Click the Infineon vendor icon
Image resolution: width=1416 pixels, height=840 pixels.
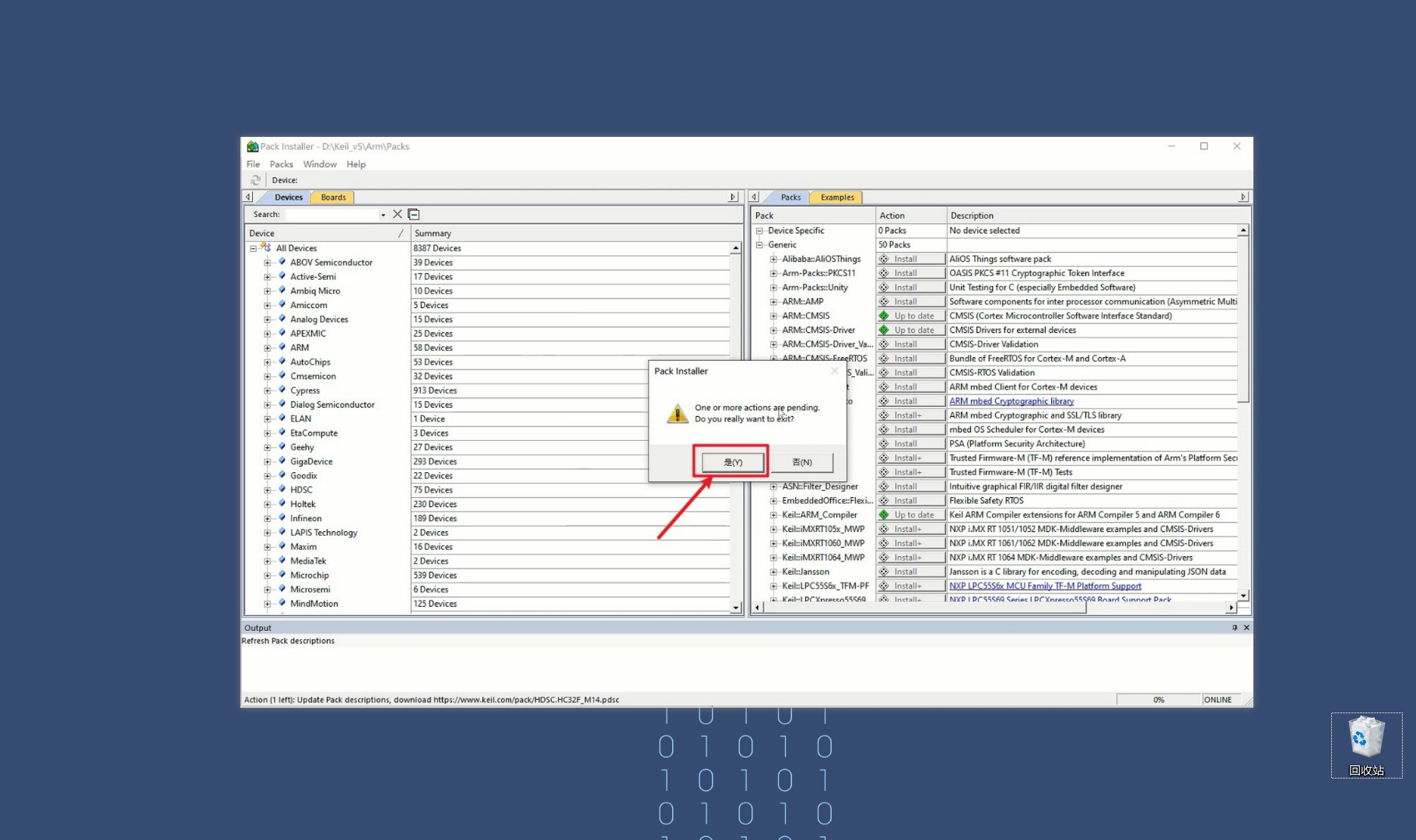pos(282,518)
